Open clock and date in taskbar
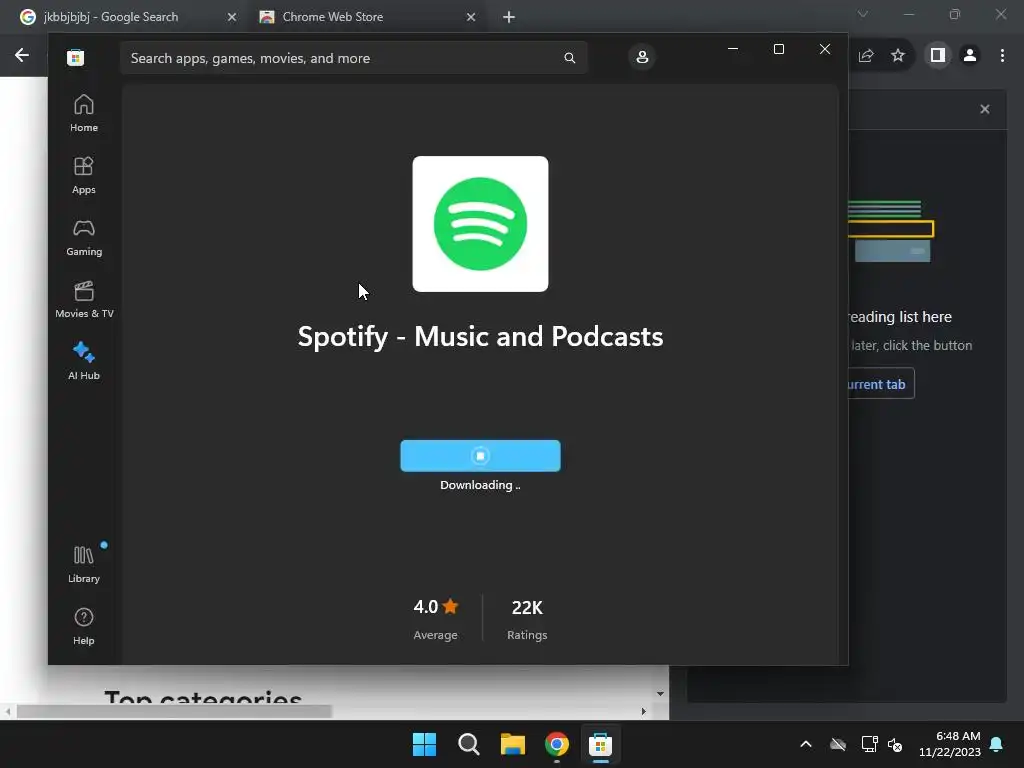Viewport: 1024px width, 768px height. tap(950, 744)
